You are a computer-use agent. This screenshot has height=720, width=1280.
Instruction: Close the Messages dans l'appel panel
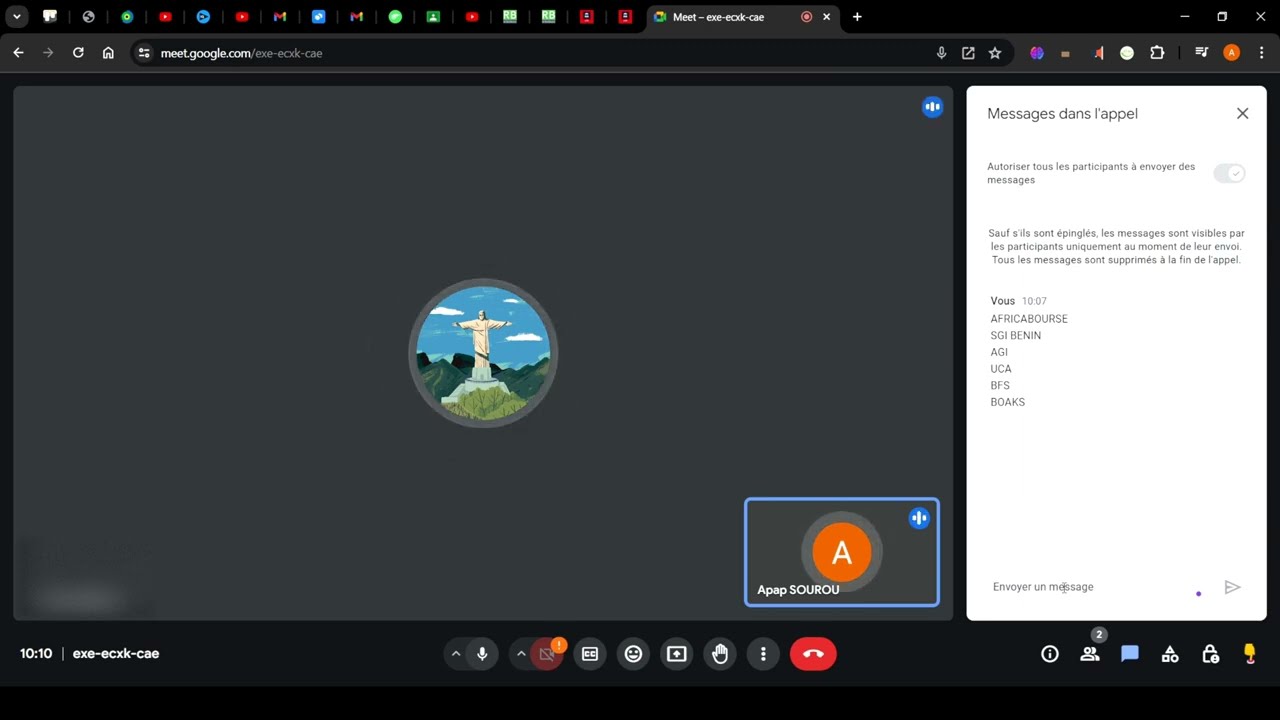point(1242,114)
